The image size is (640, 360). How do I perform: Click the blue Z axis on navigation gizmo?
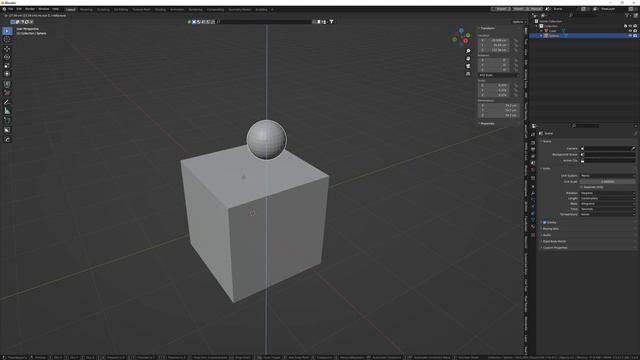click(x=461, y=31)
